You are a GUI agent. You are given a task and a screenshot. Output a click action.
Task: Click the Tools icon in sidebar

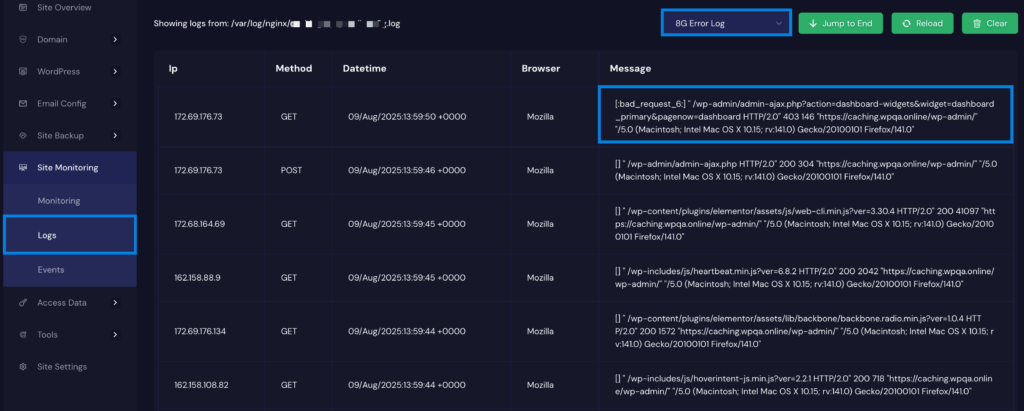click(23, 334)
